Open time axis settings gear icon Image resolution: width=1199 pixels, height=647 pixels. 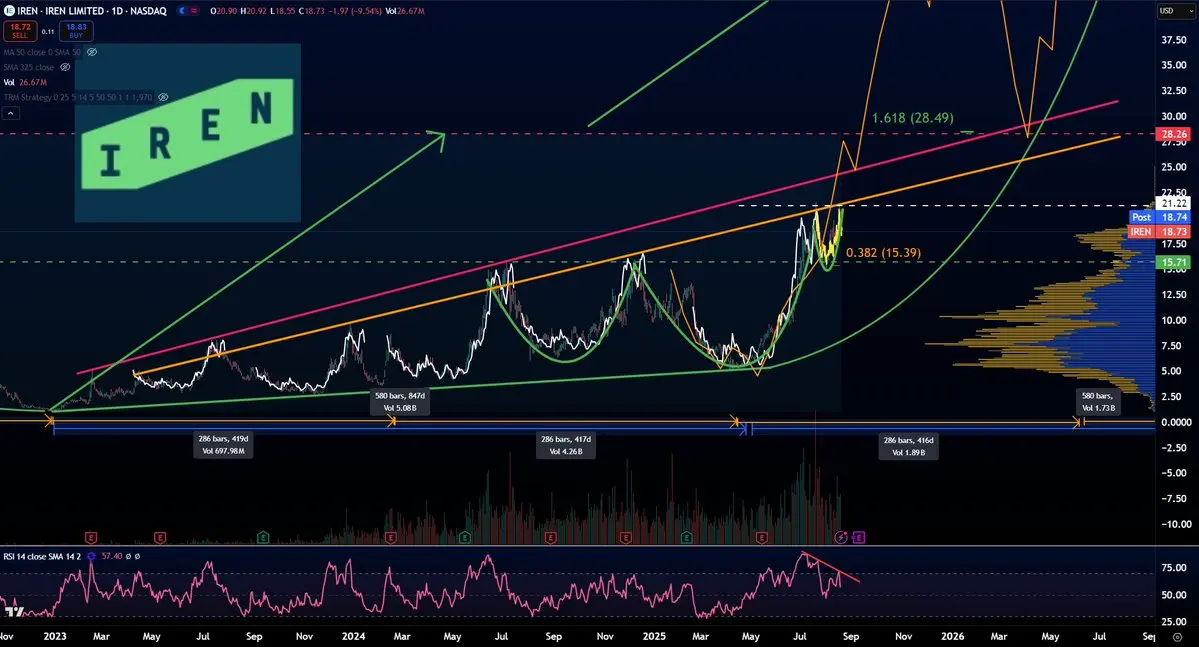click(1178, 636)
